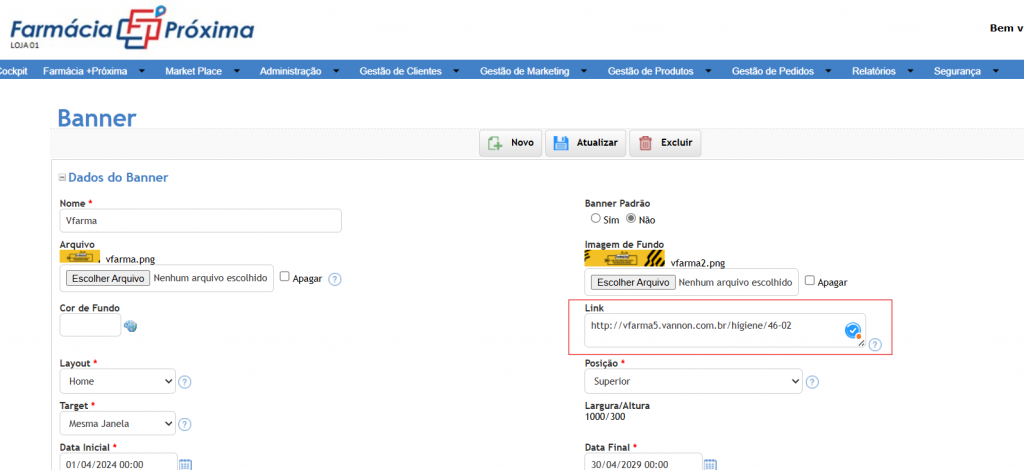
Task: Click the blue checkmark icon in Link field
Action: [852, 331]
